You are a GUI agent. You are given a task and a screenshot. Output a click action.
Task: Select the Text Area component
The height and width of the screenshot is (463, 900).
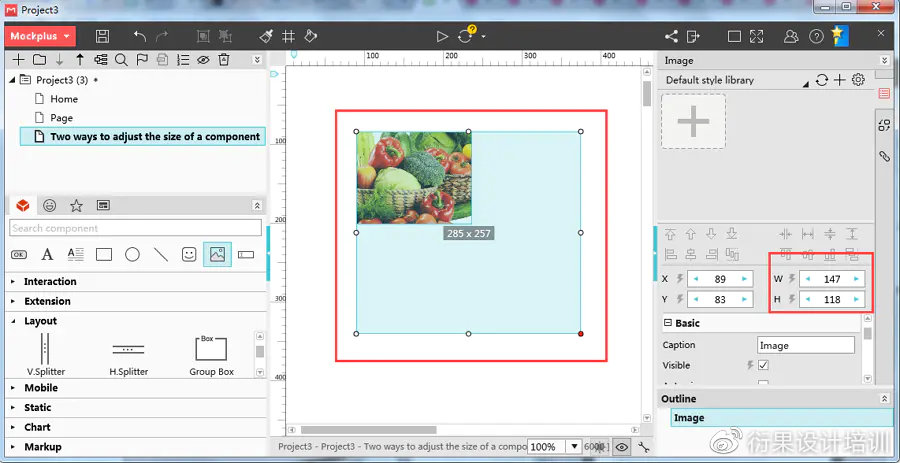(75, 254)
